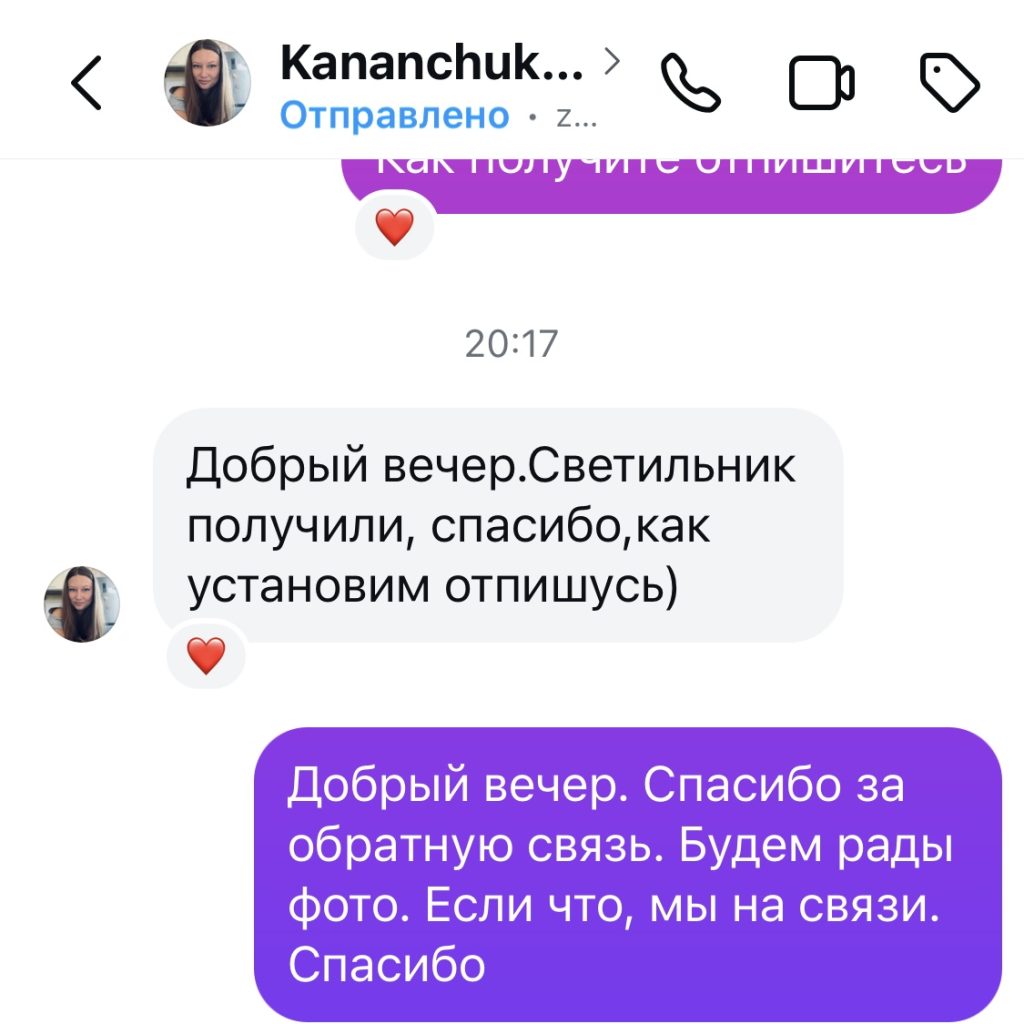
Task: Tap 'установим отпишусь)' line in gray bubble
Action: pyautogui.click(x=432, y=586)
